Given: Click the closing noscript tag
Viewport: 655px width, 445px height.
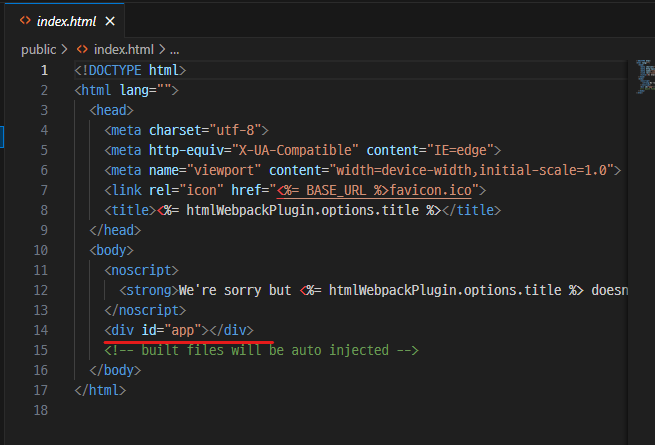Looking at the screenshot, I should 145,310.
